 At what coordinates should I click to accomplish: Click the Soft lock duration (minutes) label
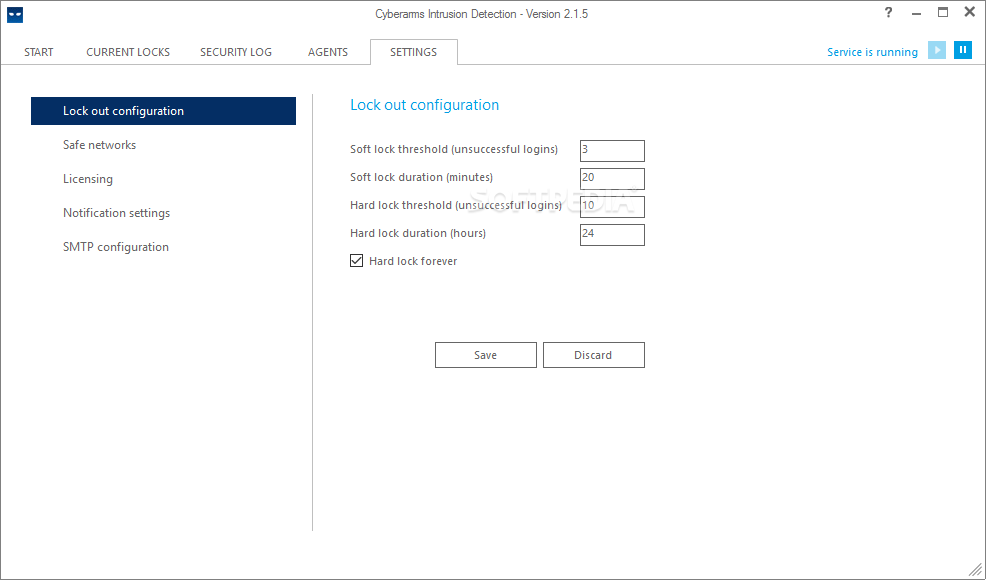[421, 177]
